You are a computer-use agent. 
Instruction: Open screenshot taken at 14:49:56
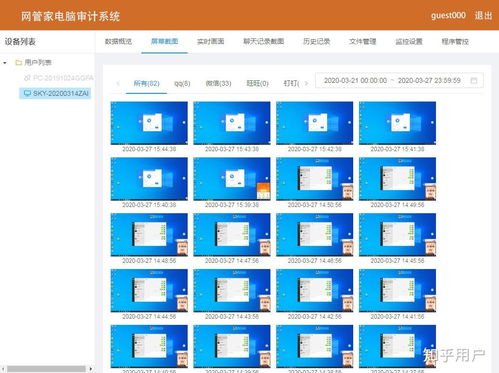pos(397,179)
